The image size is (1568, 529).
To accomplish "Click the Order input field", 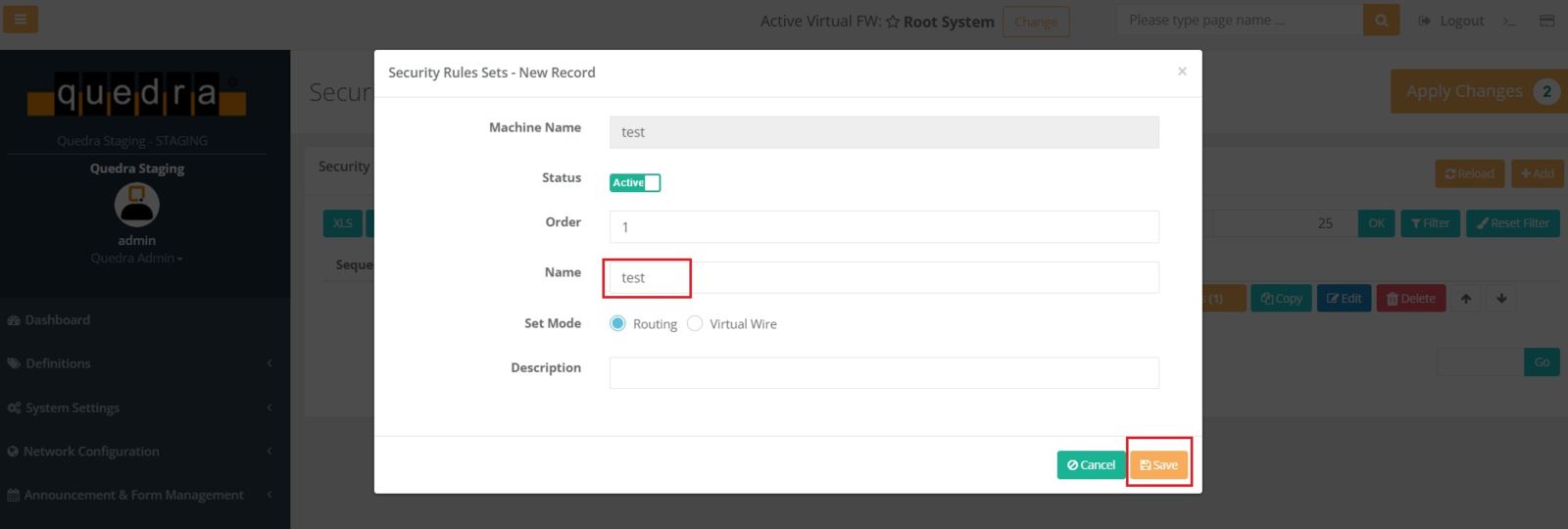I will (x=883, y=227).
